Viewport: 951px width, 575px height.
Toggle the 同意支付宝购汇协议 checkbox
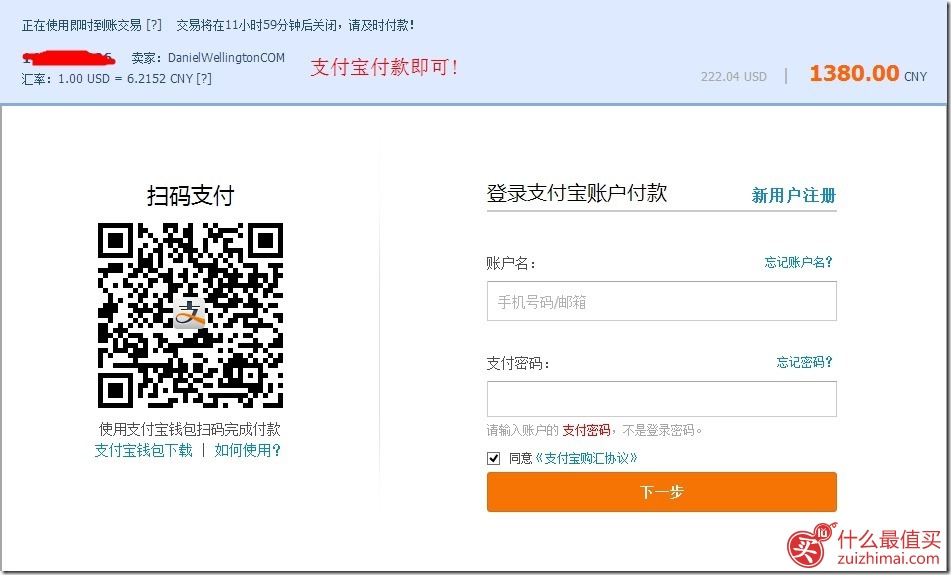tap(494, 459)
